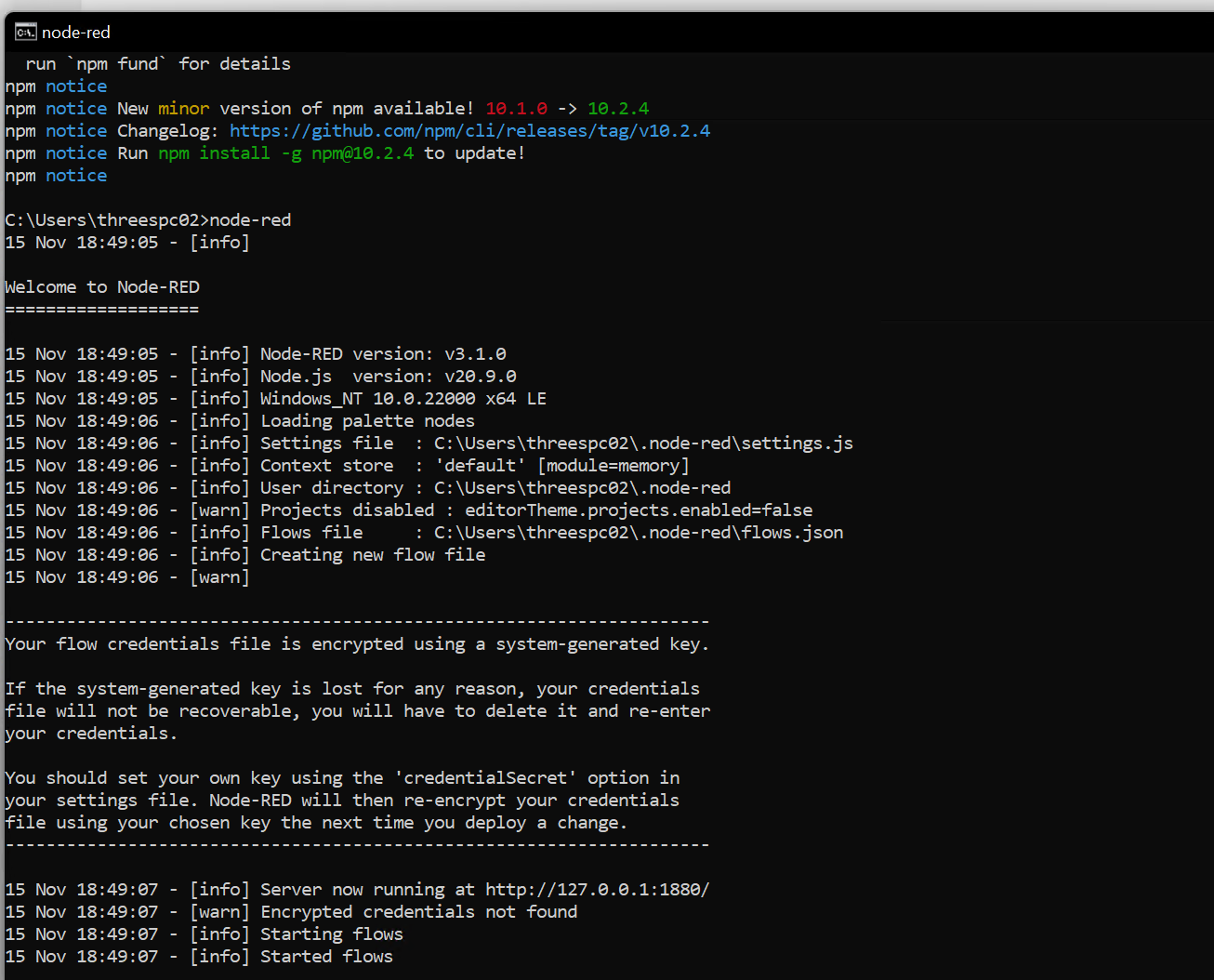The image size is (1214, 980).
Task: Click 'run `npm fund` for details' text
Action: 158,64
